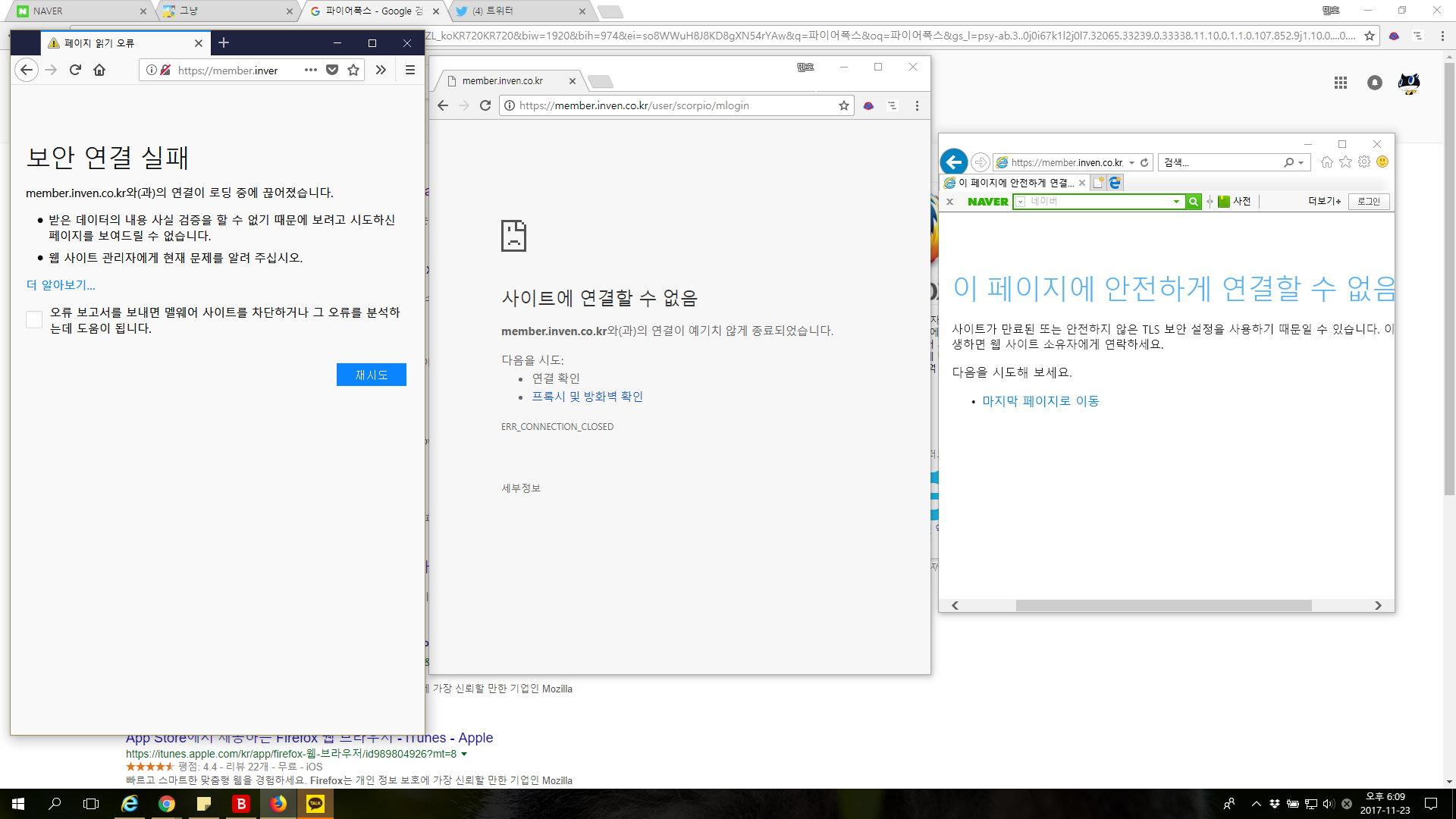This screenshot has width=1456, height=819.
Task: Click 프록시 및 방화벽 확인 link
Action: click(x=587, y=397)
